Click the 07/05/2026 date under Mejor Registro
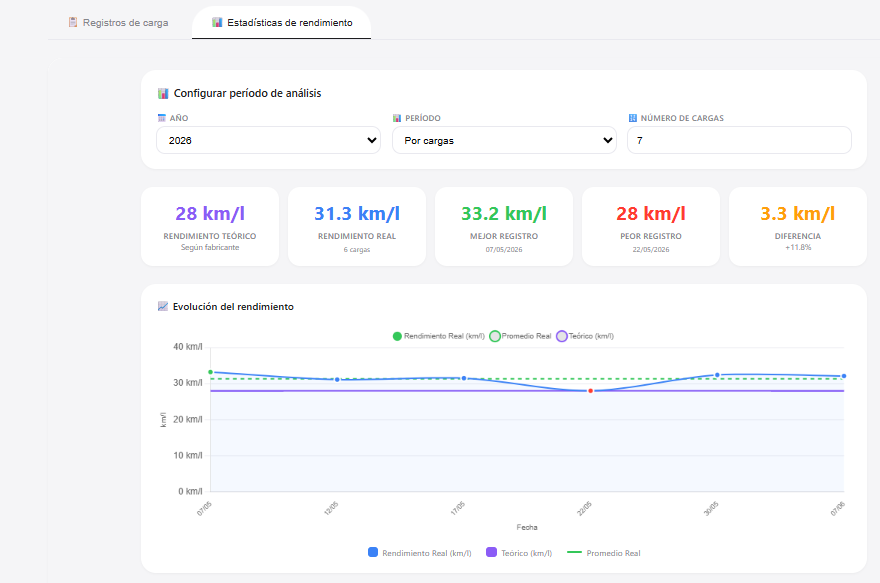Image resolution: width=880 pixels, height=583 pixels. click(x=504, y=250)
